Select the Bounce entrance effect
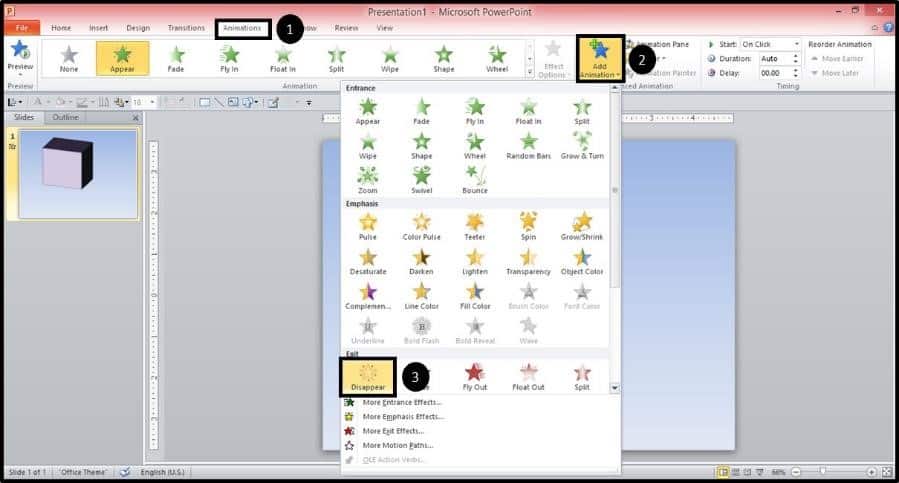 click(x=475, y=180)
